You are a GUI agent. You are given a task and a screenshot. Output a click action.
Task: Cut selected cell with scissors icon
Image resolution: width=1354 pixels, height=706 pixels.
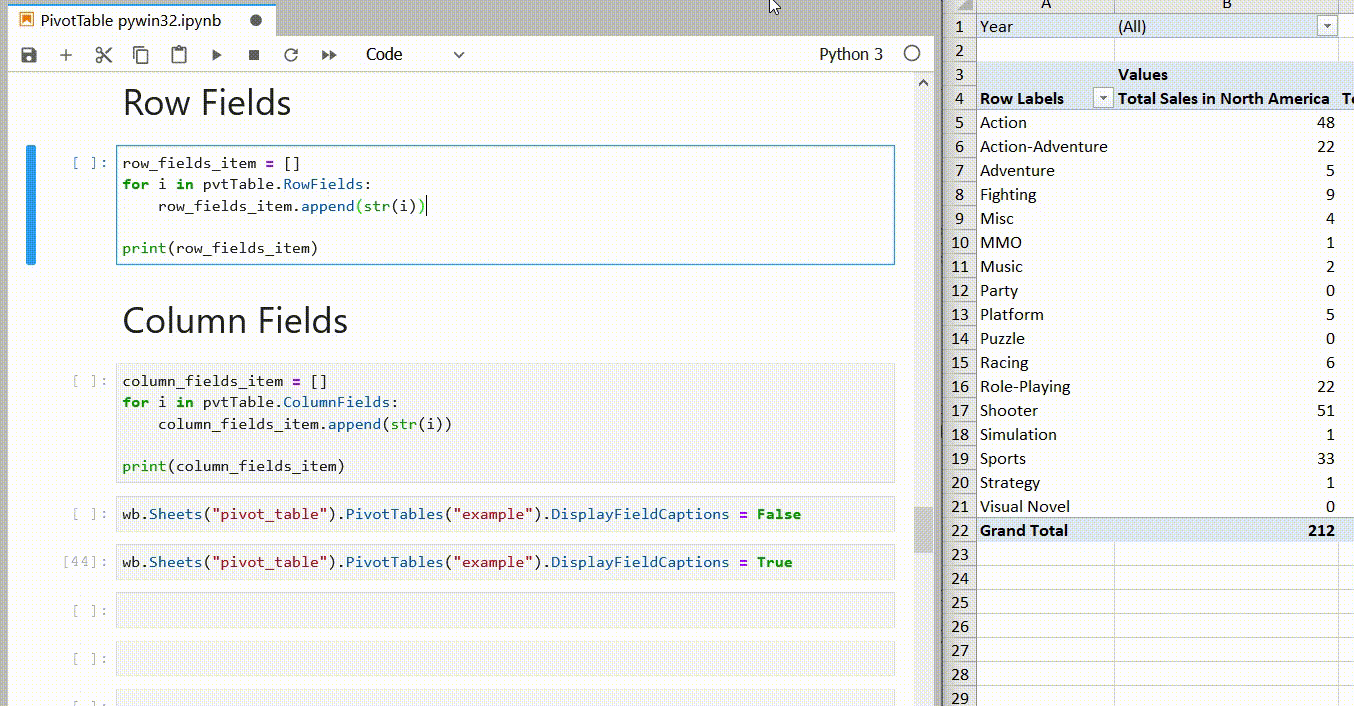click(104, 55)
